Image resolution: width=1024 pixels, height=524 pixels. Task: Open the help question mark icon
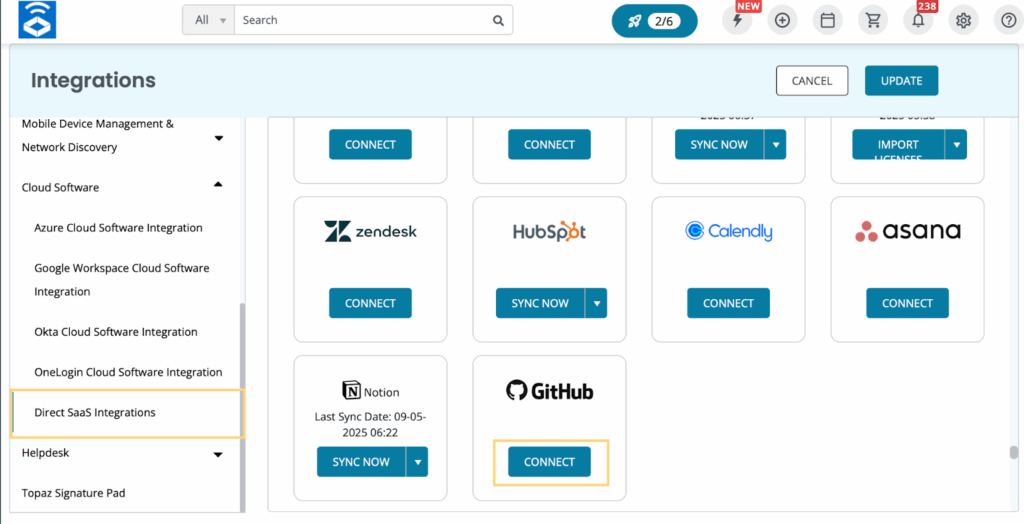(x=1009, y=20)
